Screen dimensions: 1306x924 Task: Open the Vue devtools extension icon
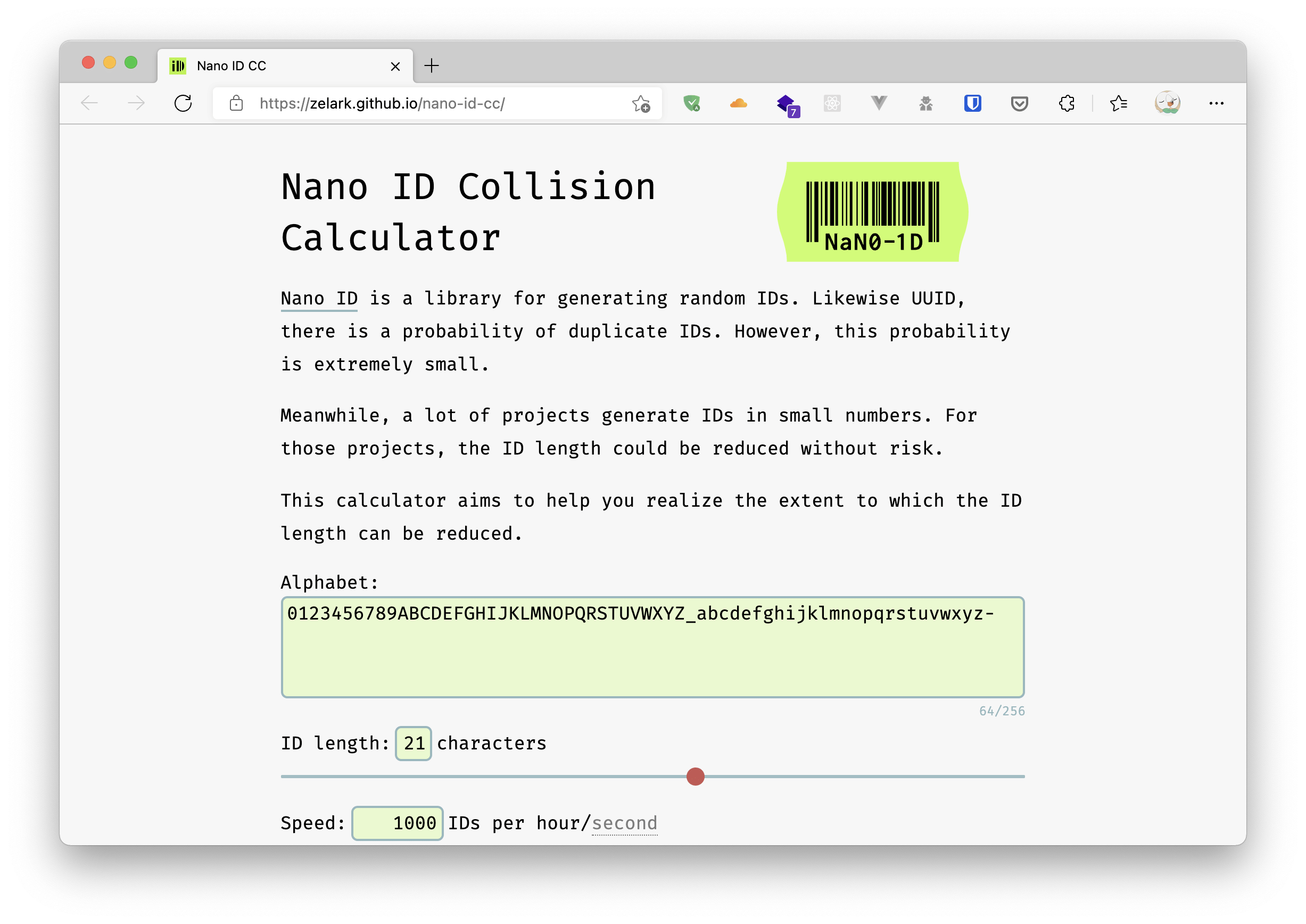click(x=879, y=103)
